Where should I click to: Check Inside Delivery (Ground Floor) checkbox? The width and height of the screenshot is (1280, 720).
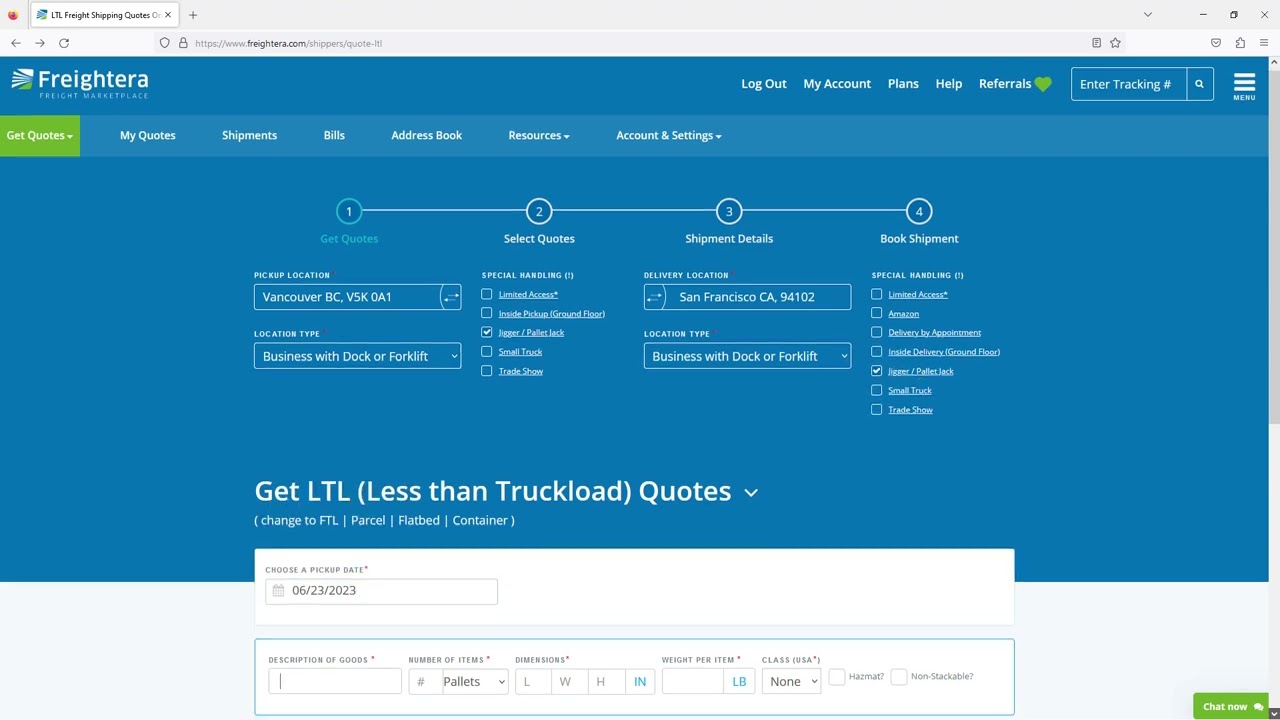877,351
